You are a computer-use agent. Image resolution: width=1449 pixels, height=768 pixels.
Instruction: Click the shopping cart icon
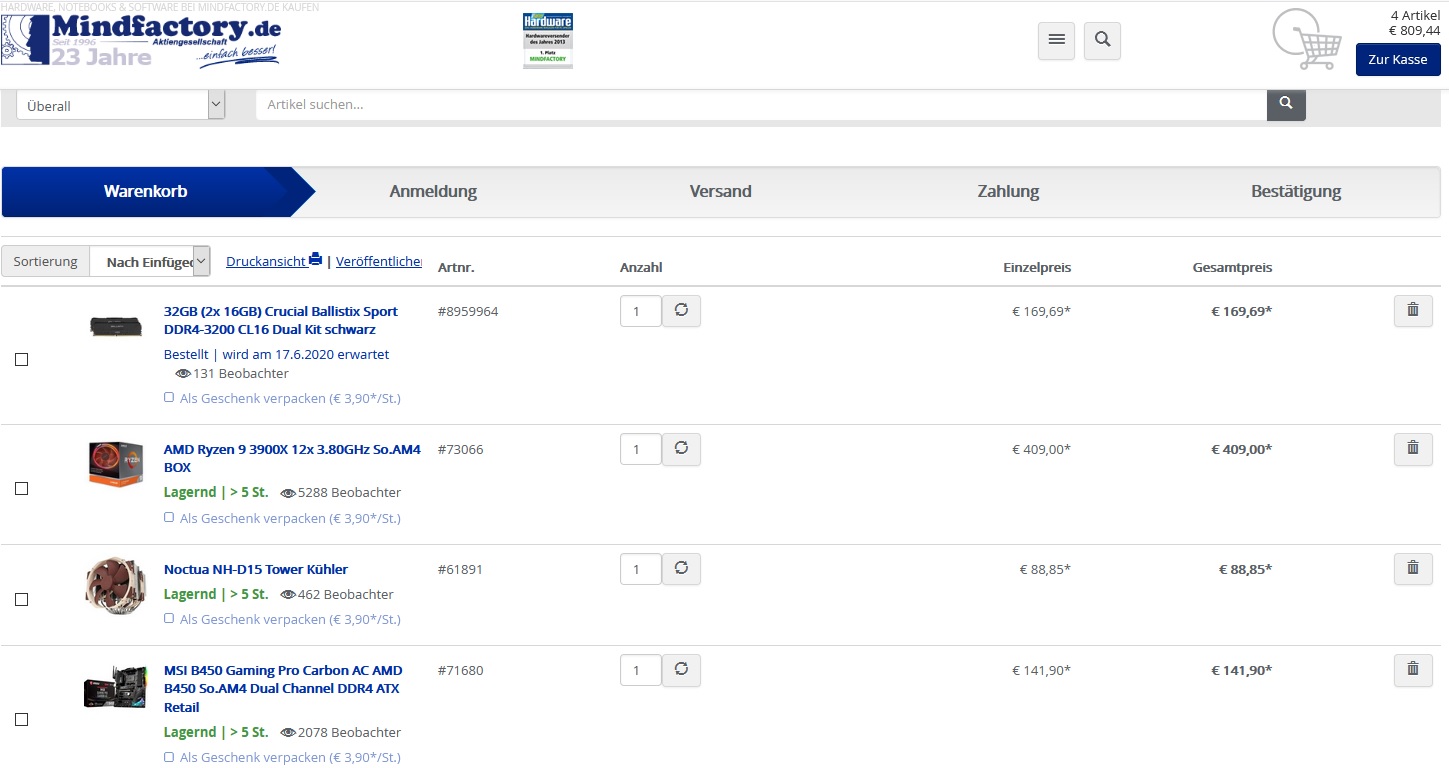(x=1307, y=39)
